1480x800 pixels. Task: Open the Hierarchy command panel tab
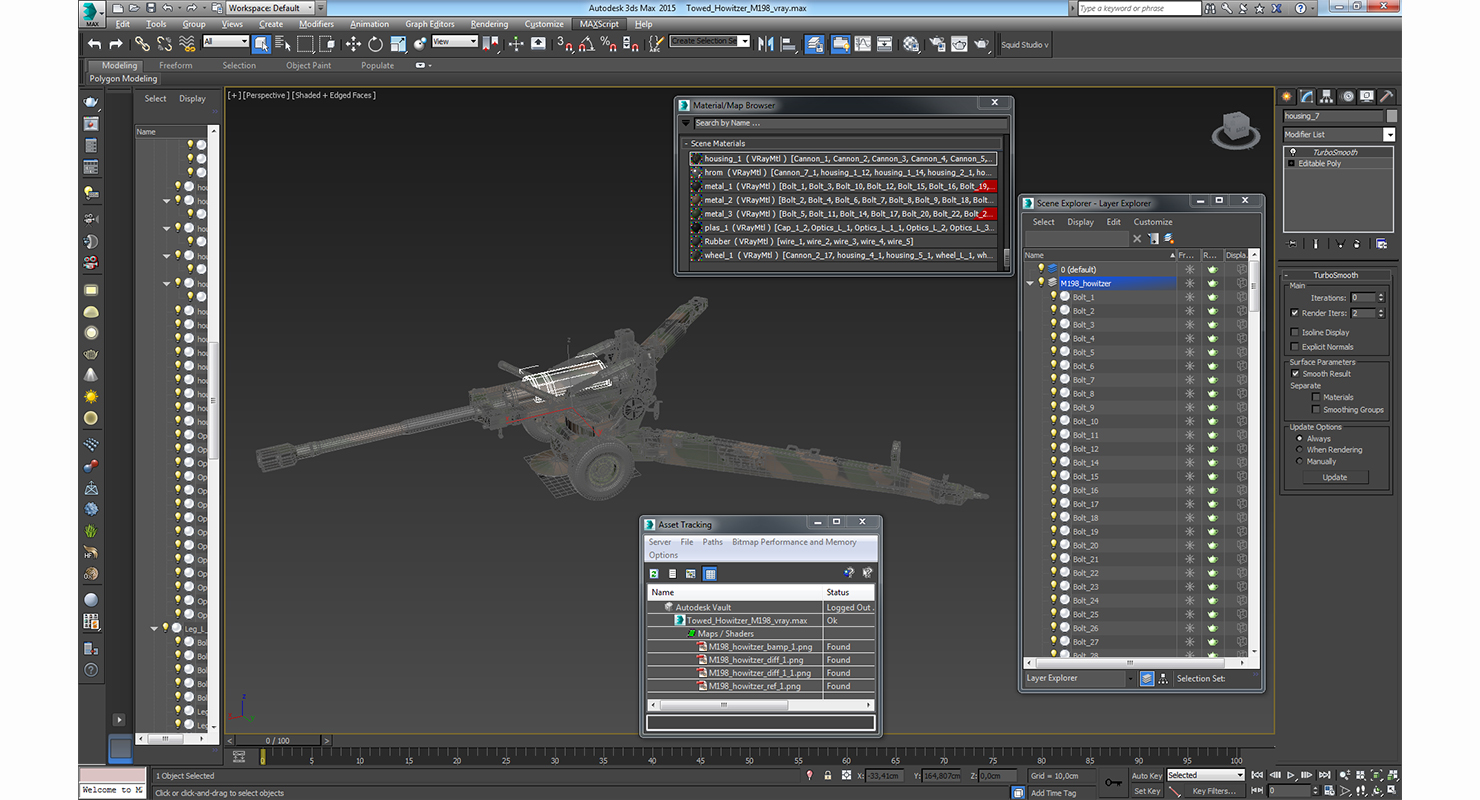click(1327, 96)
